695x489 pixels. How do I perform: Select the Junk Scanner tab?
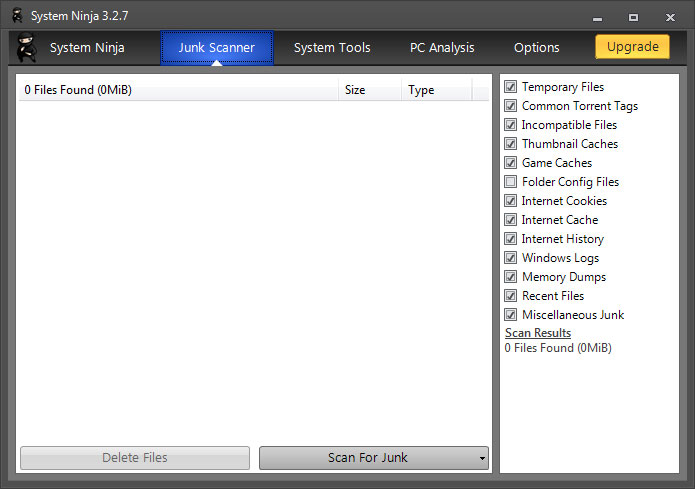tap(217, 47)
